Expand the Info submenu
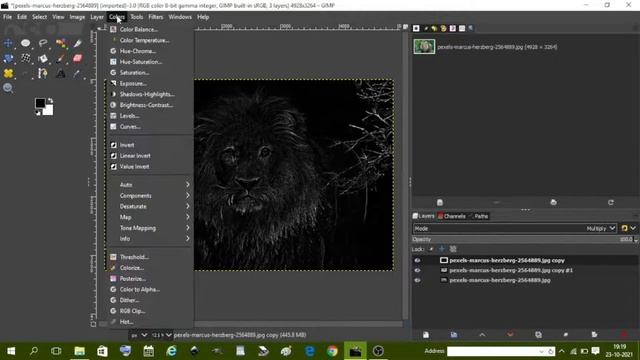This screenshot has width=640, height=360. 149,239
